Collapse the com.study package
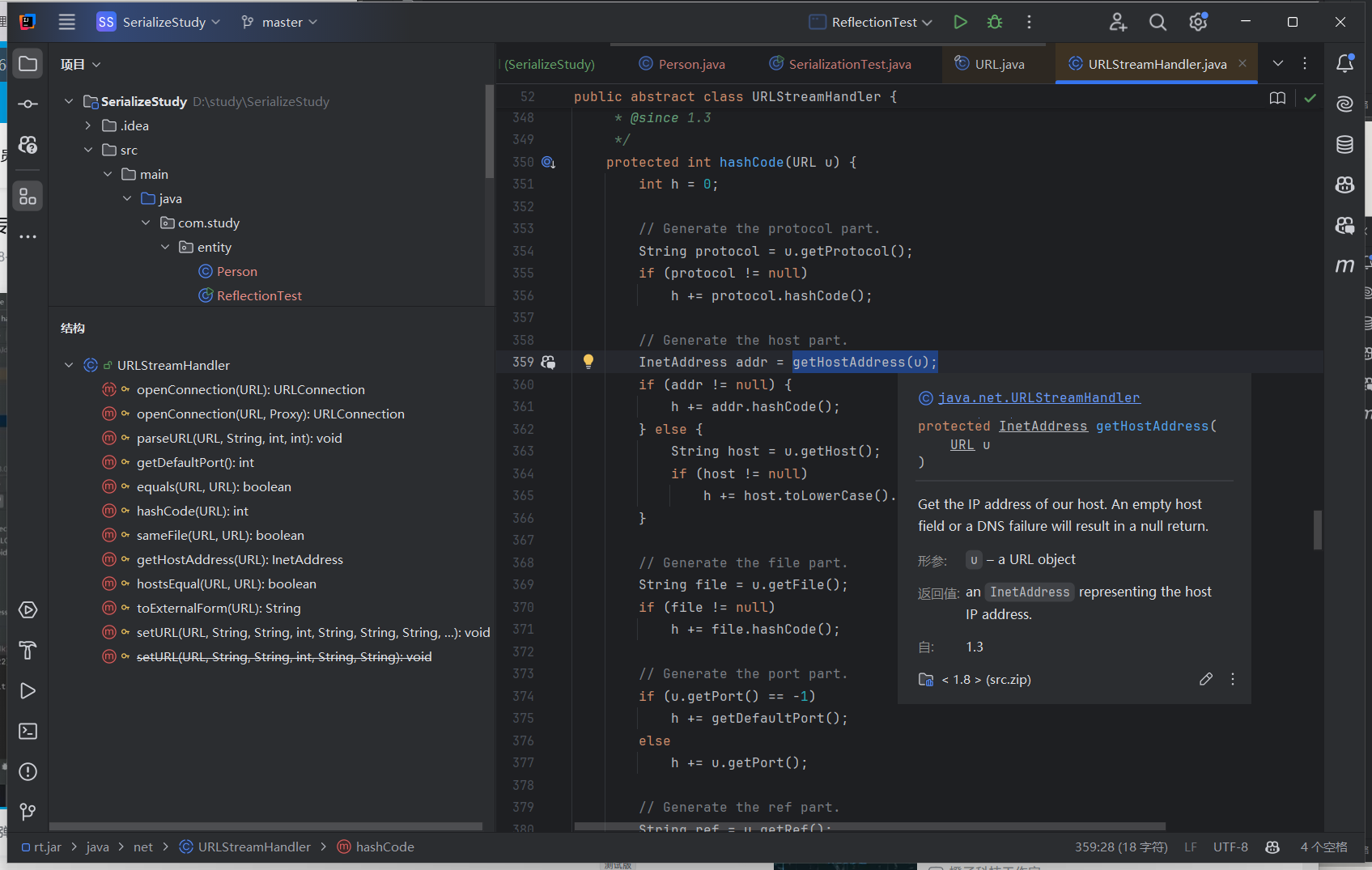 146,223
